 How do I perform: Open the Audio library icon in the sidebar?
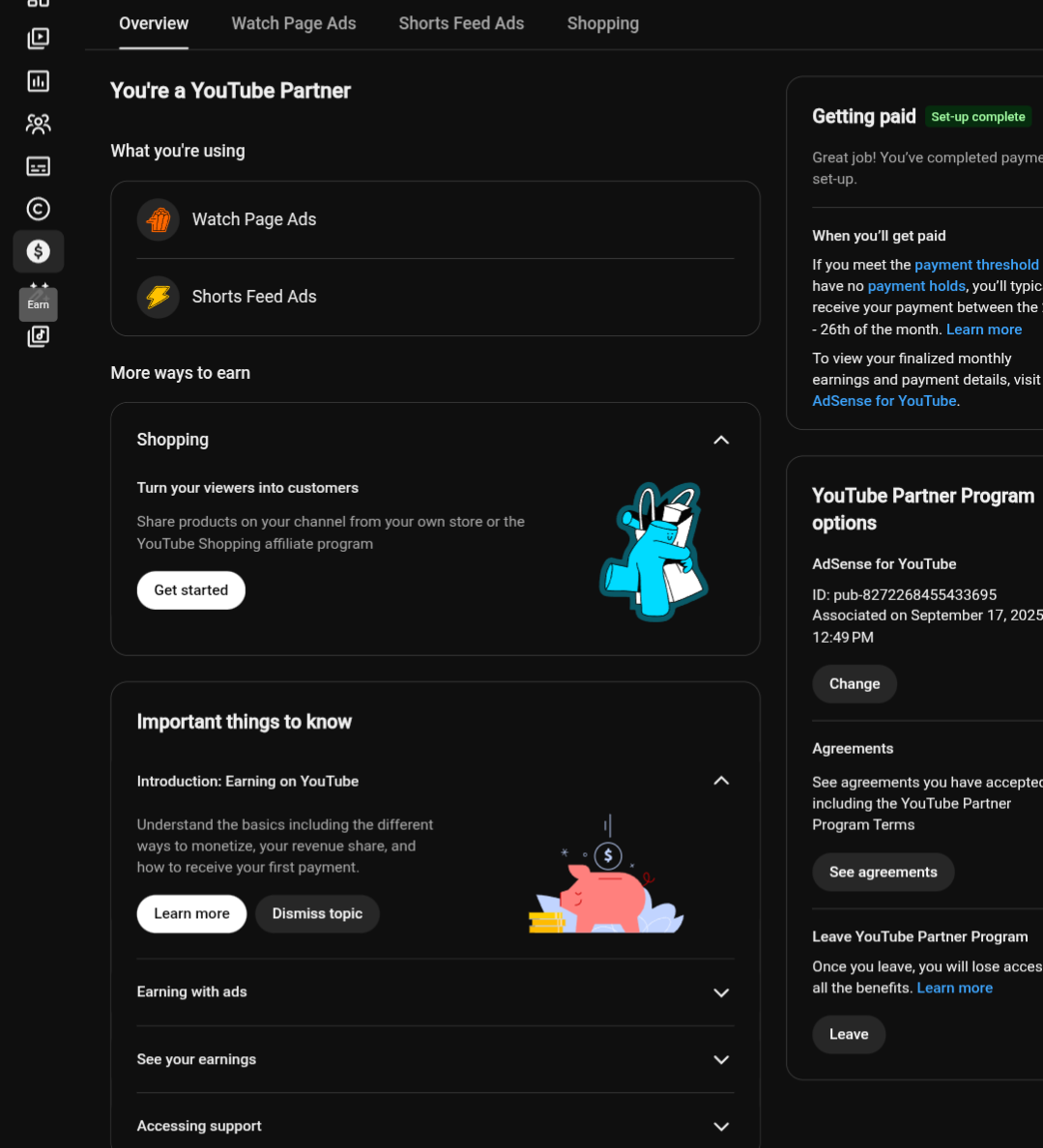(38, 337)
